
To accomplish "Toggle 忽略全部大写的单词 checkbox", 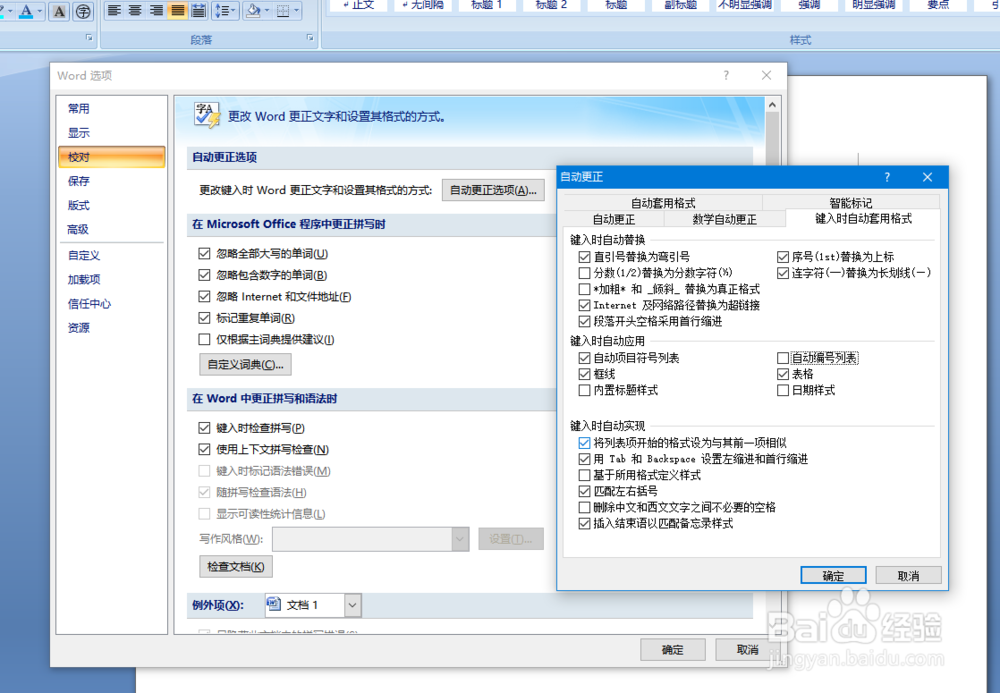I will click(x=204, y=254).
